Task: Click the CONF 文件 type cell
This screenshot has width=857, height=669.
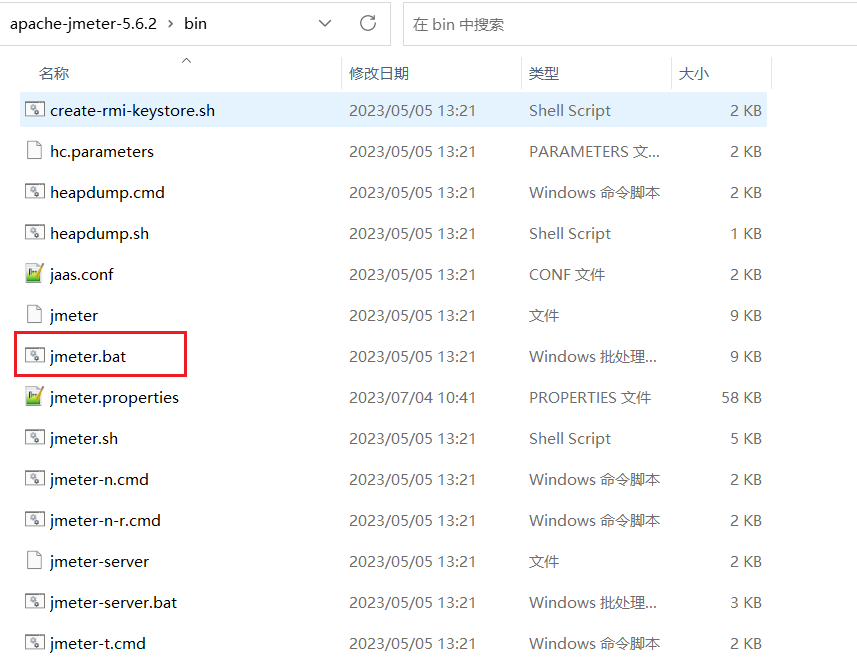Action: coord(567,274)
